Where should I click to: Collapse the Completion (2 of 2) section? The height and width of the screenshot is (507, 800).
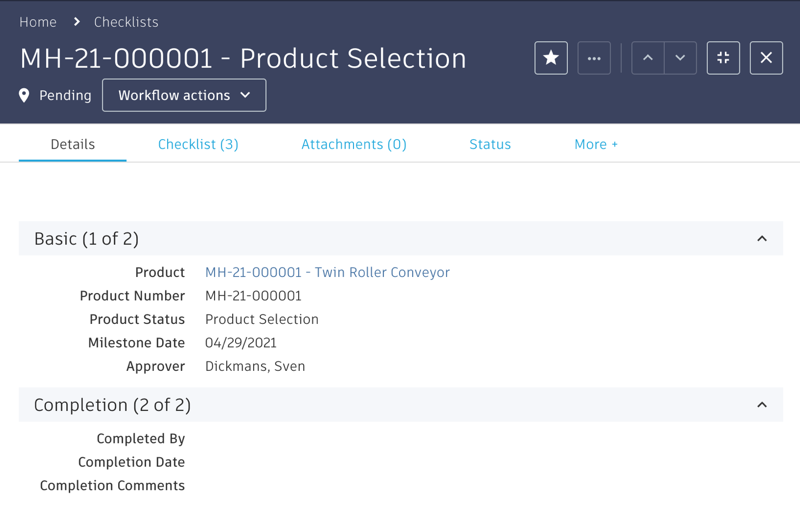(762, 405)
